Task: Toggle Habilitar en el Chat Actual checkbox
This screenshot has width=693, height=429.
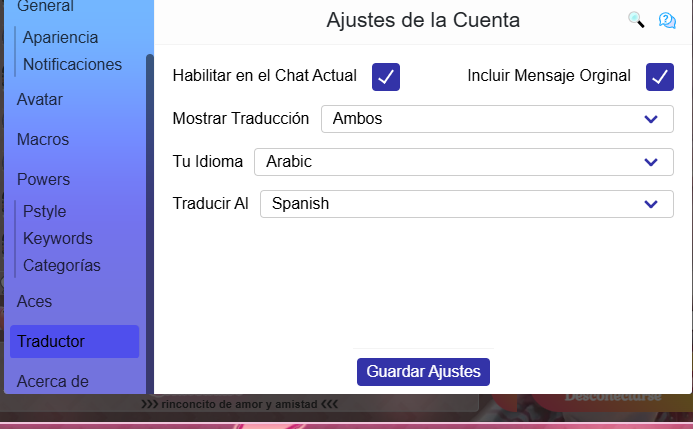Action: pyautogui.click(x=386, y=76)
